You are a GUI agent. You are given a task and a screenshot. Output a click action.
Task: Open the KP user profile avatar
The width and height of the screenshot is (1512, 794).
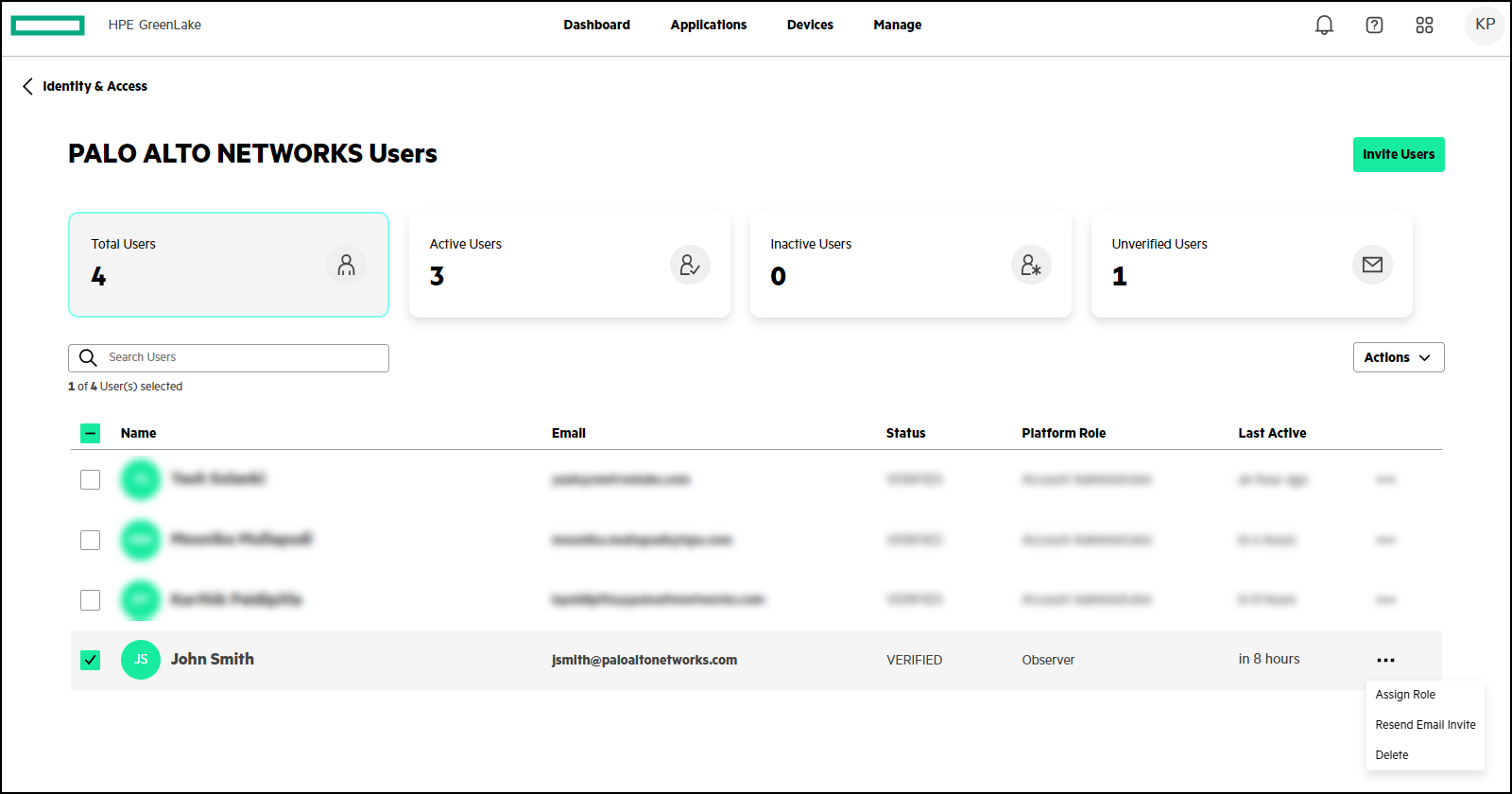coord(1484,26)
